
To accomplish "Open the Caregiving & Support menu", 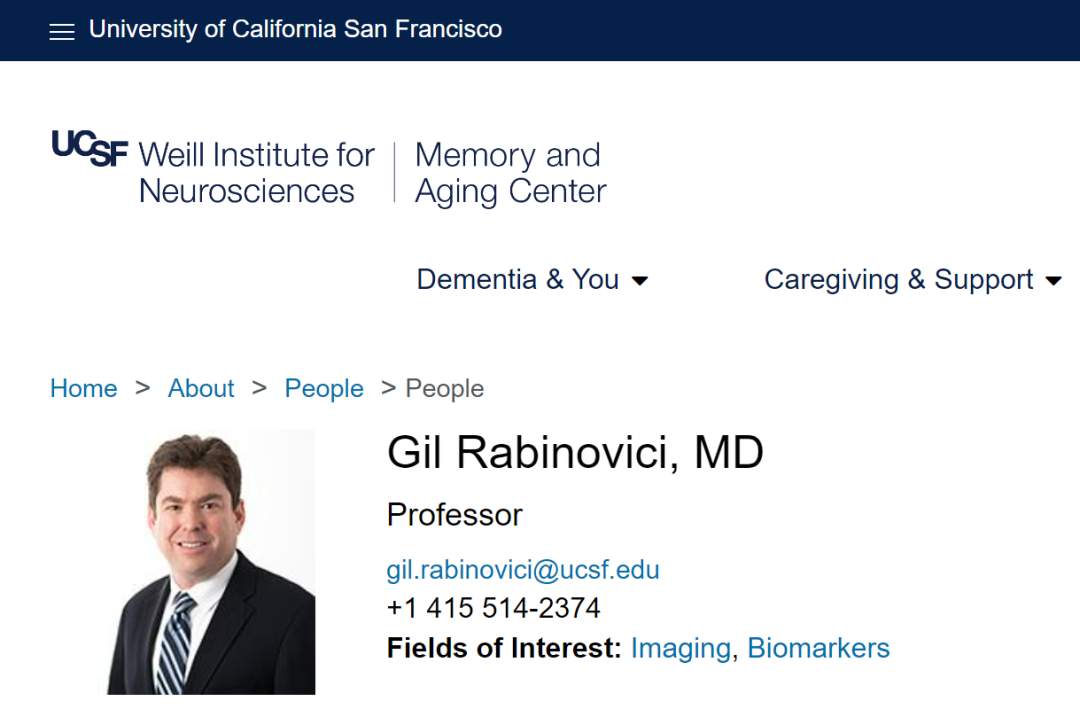I will [x=898, y=280].
